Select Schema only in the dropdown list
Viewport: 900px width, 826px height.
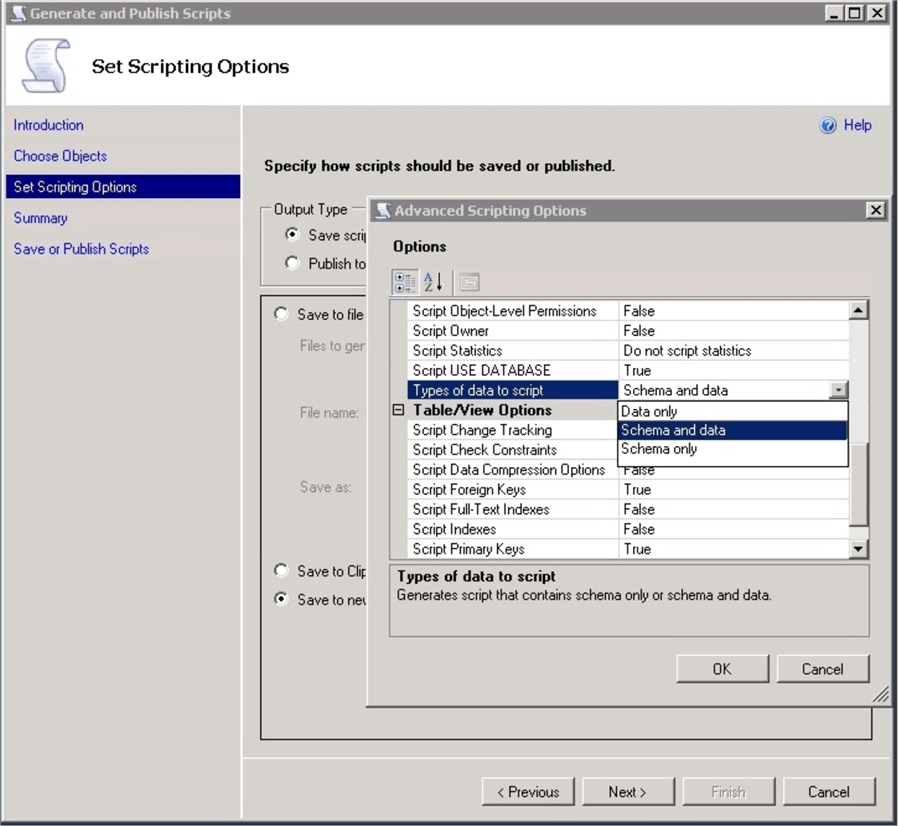tap(659, 449)
